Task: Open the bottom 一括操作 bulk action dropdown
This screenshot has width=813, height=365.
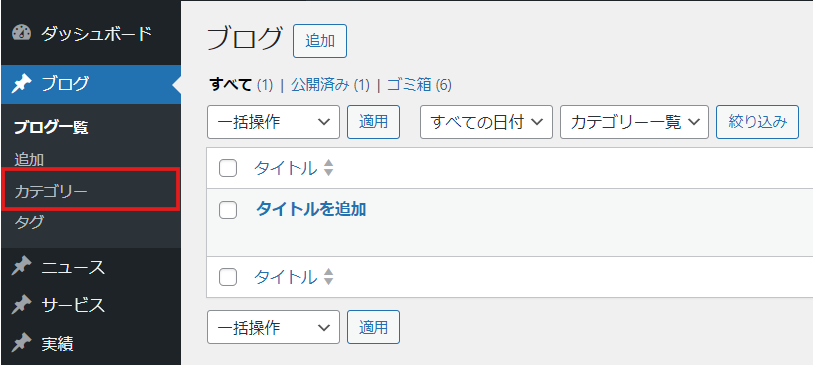Action: (273, 327)
